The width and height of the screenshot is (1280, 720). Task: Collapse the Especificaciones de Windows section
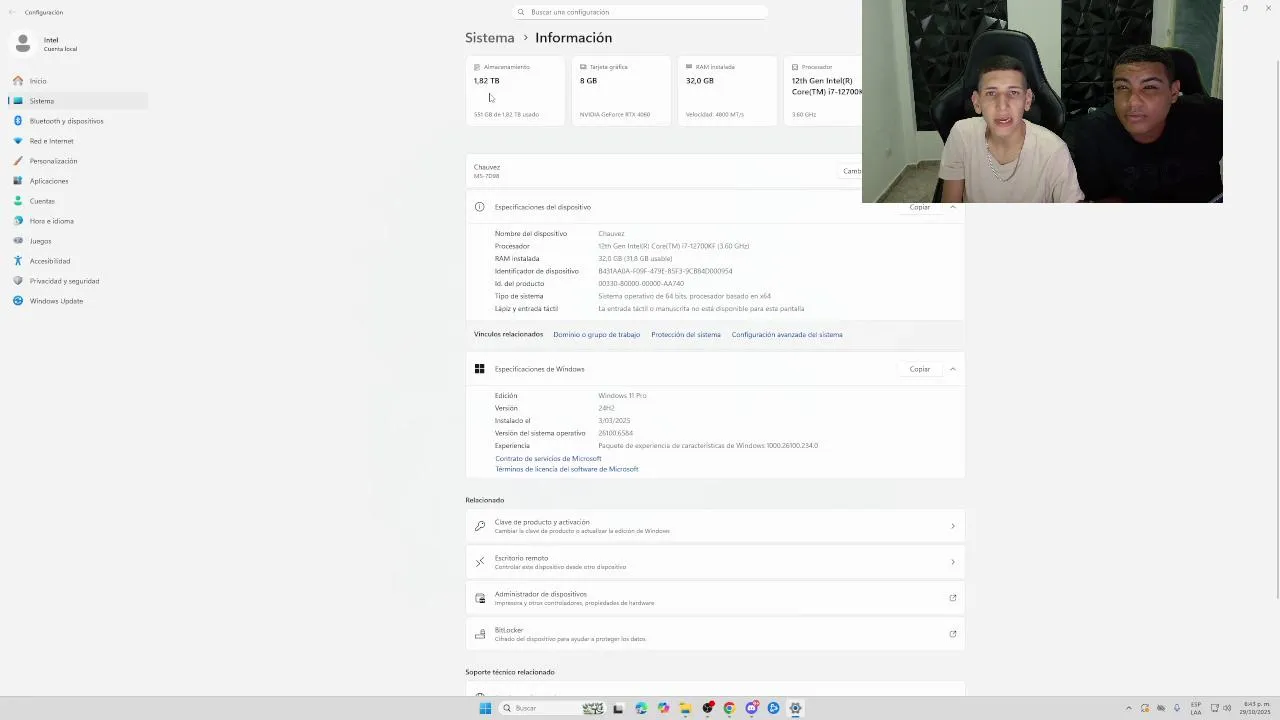(953, 369)
